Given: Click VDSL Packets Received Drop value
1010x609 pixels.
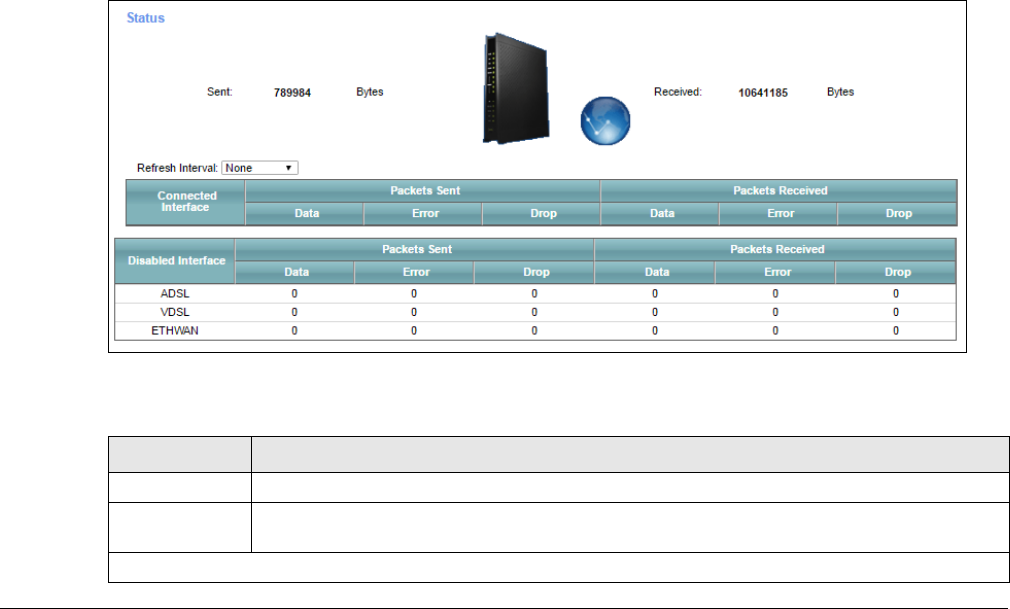Looking at the screenshot, I should pyautogui.click(x=896, y=313).
